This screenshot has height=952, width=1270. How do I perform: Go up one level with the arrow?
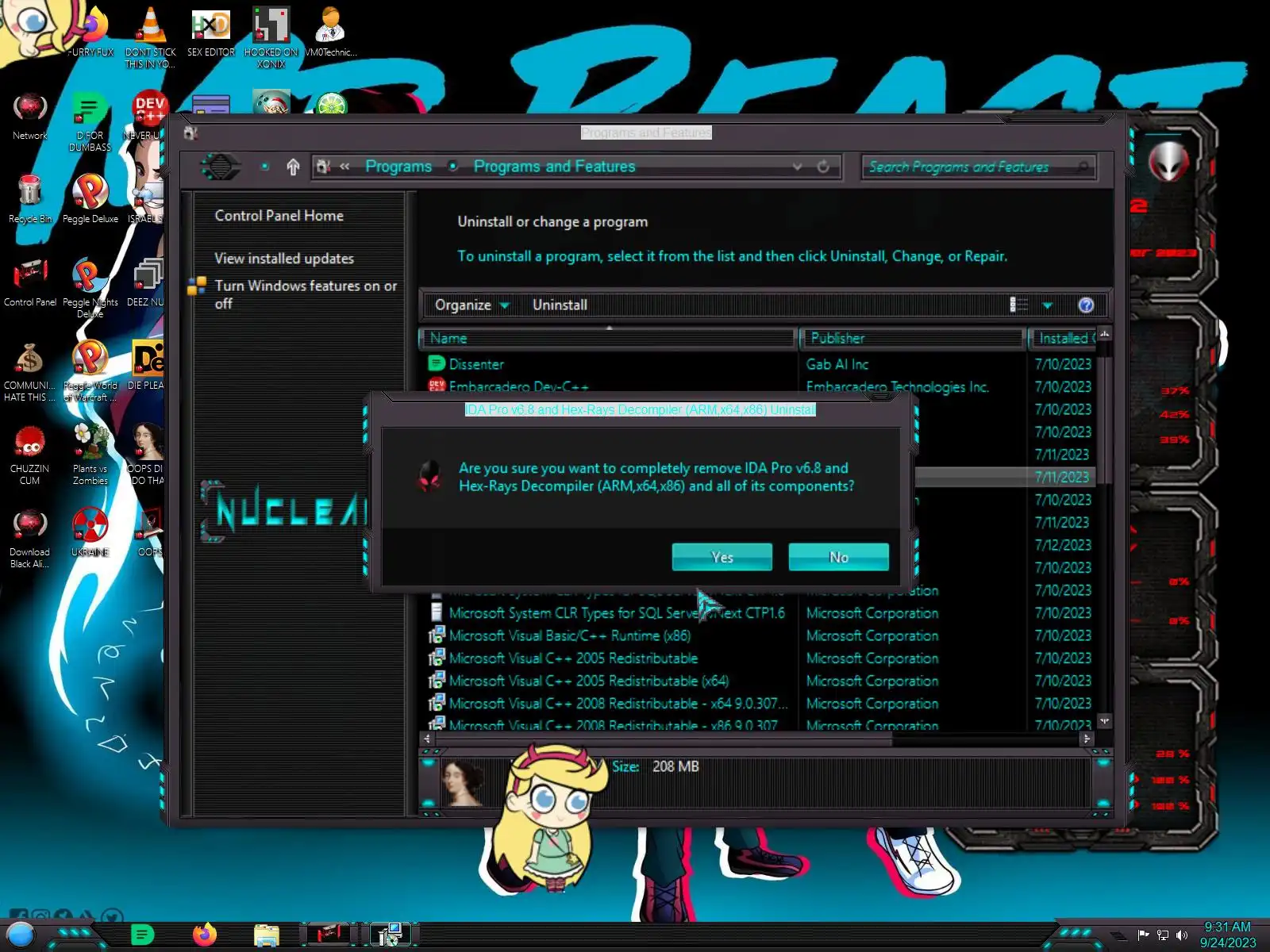coord(293,167)
